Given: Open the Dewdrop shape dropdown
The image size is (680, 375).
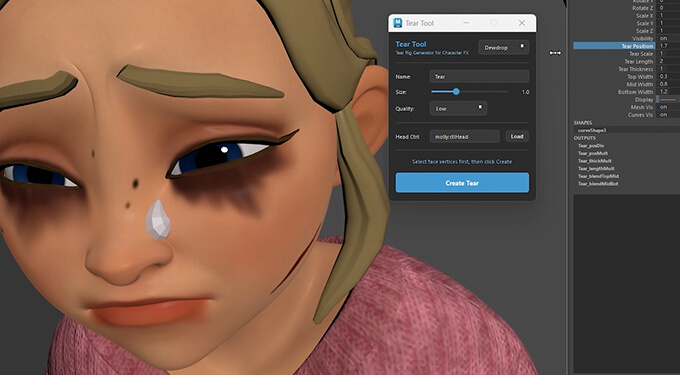Looking at the screenshot, I should [x=503, y=47].
